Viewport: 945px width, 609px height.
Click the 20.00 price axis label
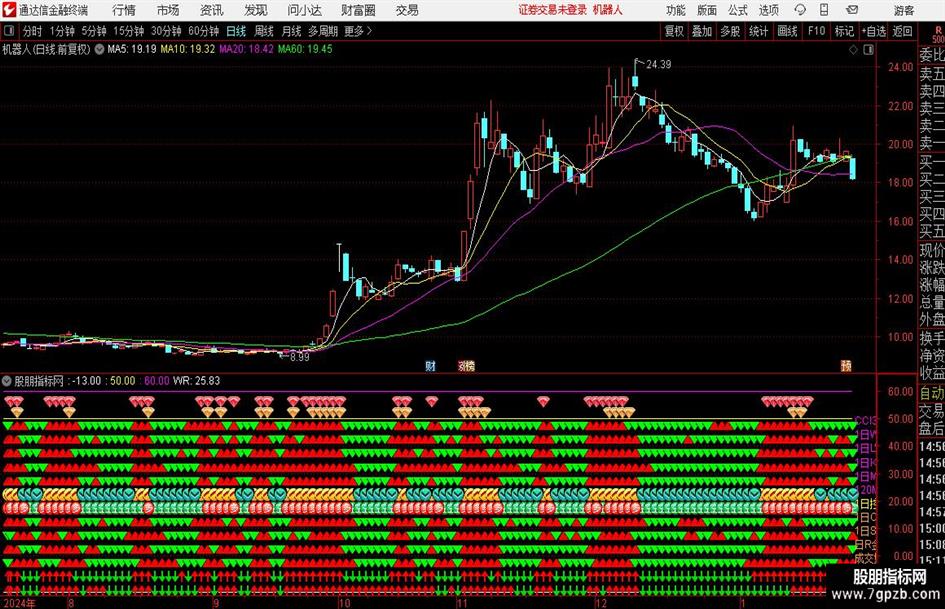[900, 144]
